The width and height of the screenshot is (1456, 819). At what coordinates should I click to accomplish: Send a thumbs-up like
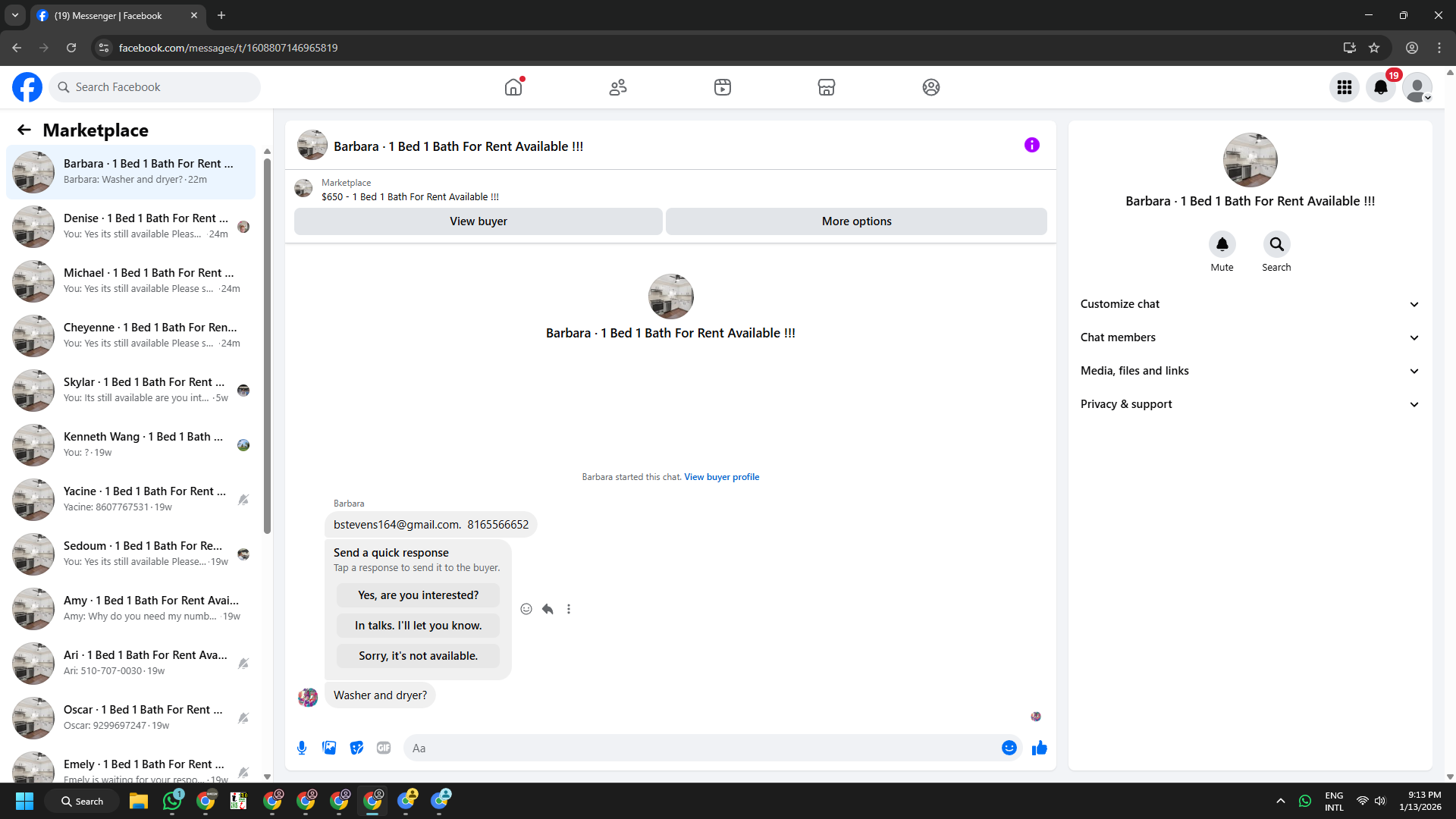[x=1039, y=748]
